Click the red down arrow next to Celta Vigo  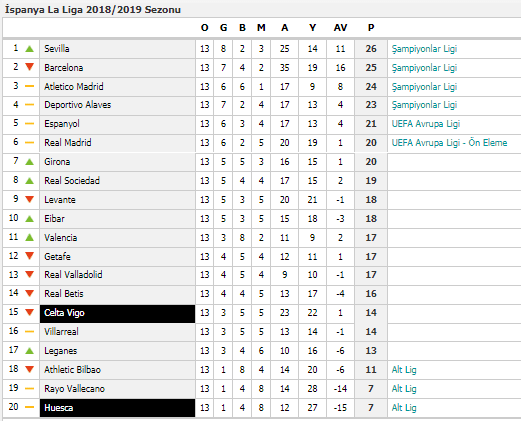pyautogui.click(x=30, y=312)
